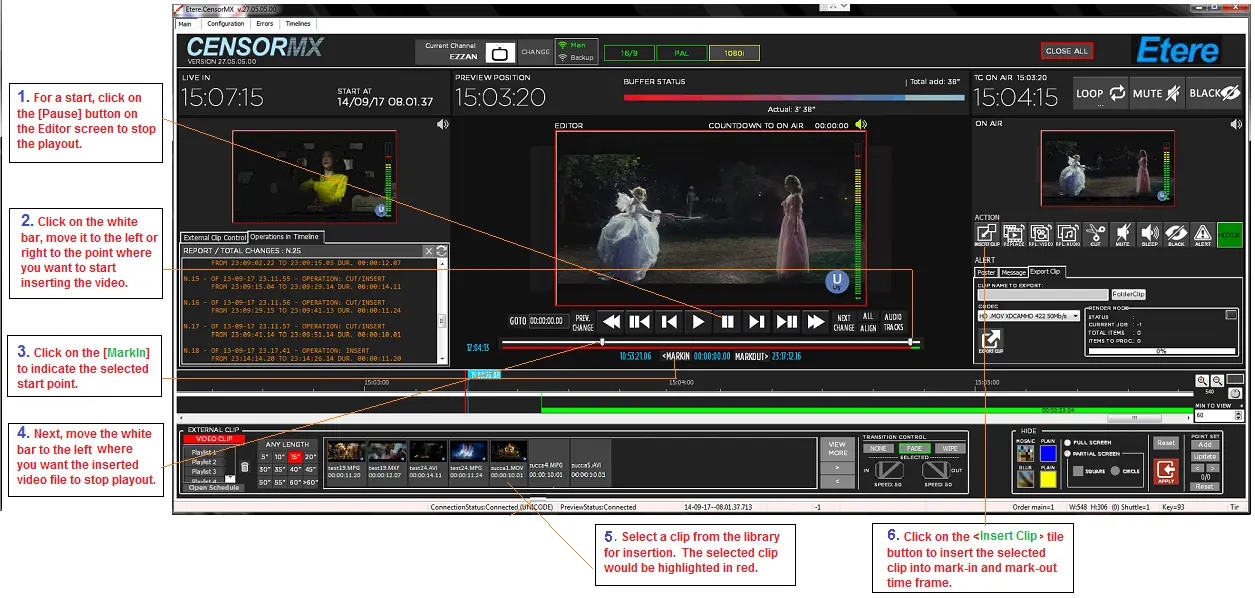Click the Alert triangle action icon
This screenshot has height=598, width=1255.
point(1203,235)
